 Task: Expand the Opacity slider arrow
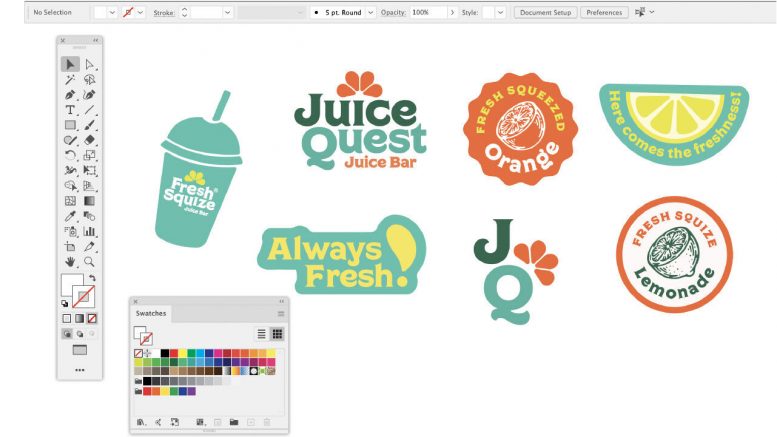(x=452, y=12)
